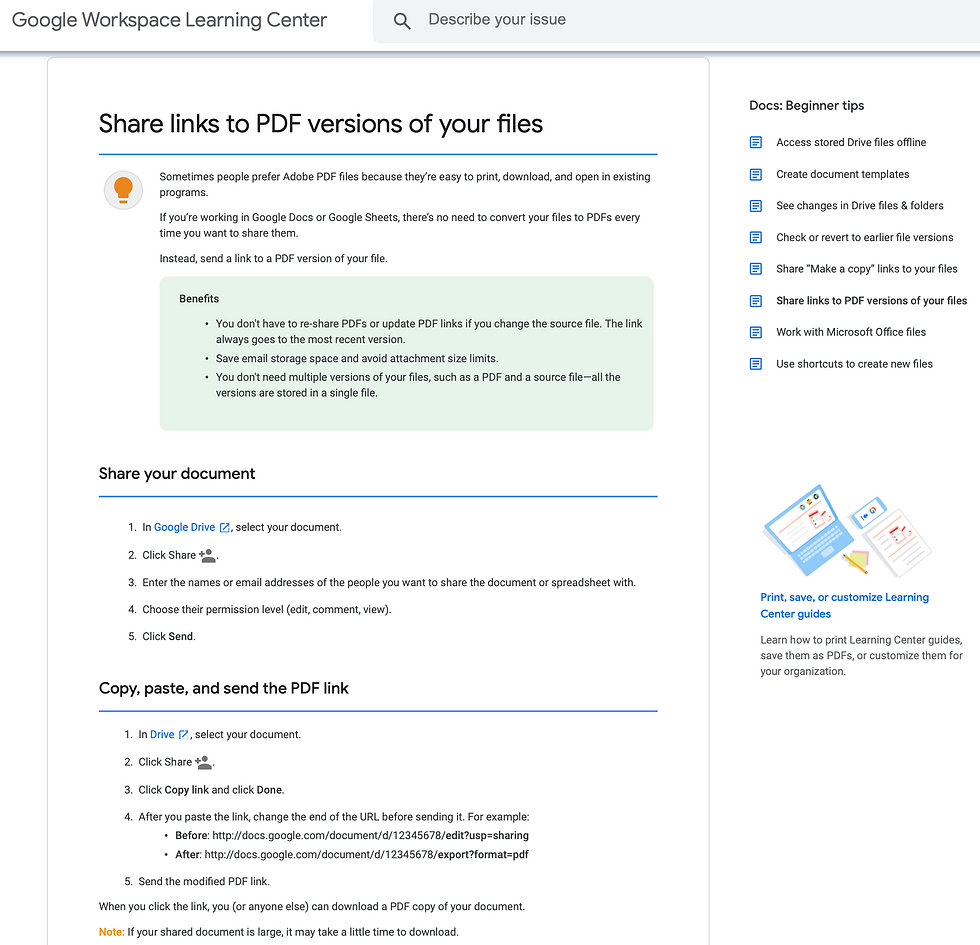
Task: Click external-link icon next to 'Drive' link
Action: click(x=184, y=735)
